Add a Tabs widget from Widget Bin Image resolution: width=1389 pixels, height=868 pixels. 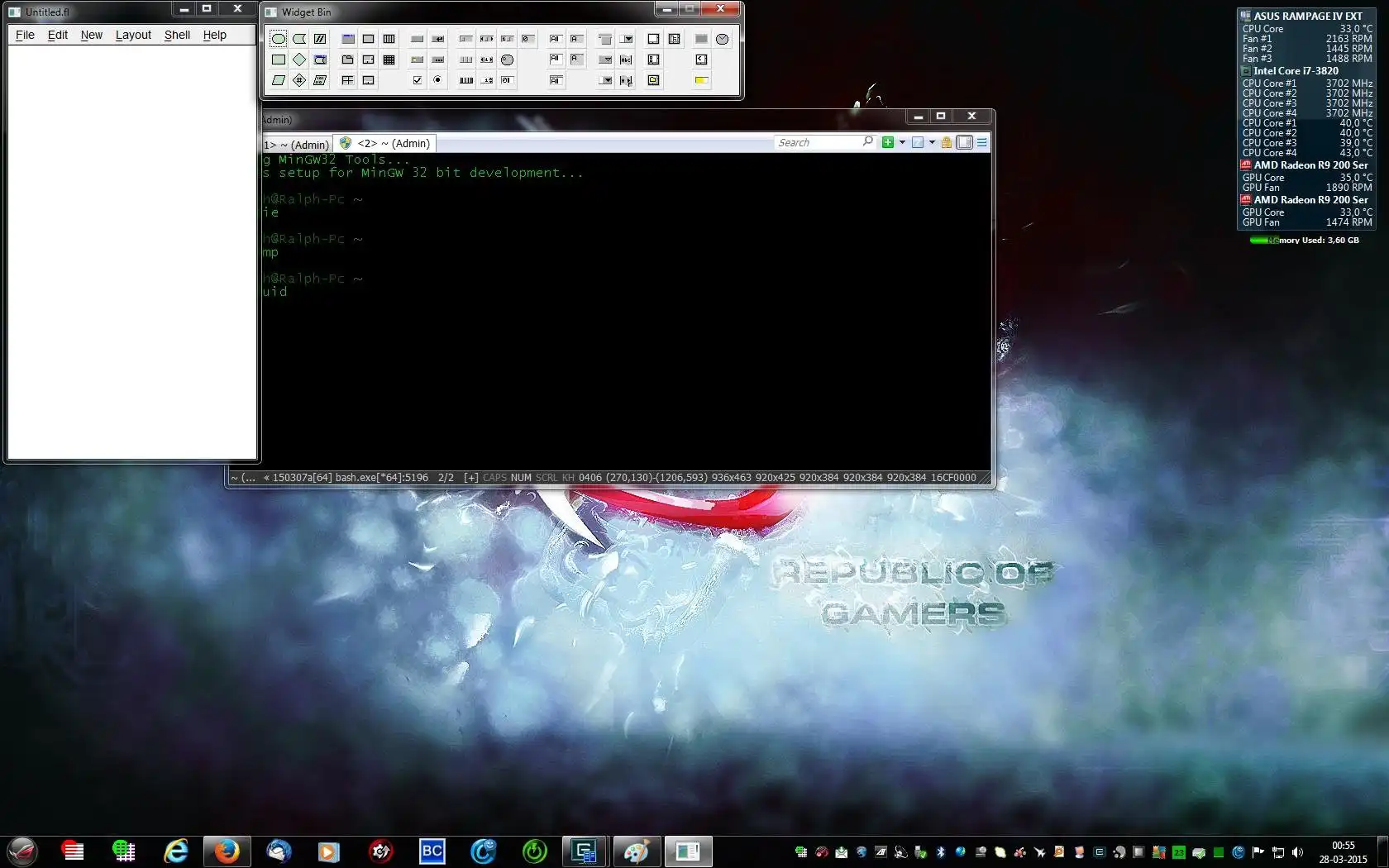[348, 60]
